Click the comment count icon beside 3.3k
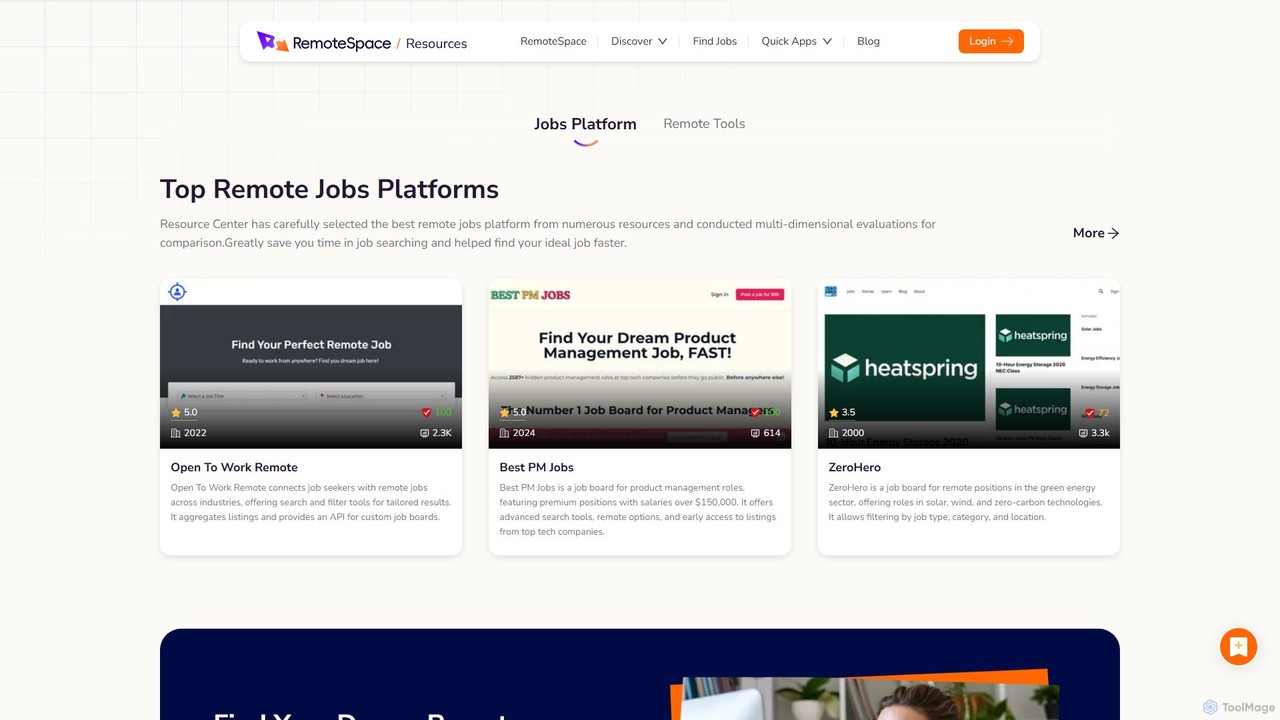Viewport: 1280px width, 720px height. point(1083,433)
